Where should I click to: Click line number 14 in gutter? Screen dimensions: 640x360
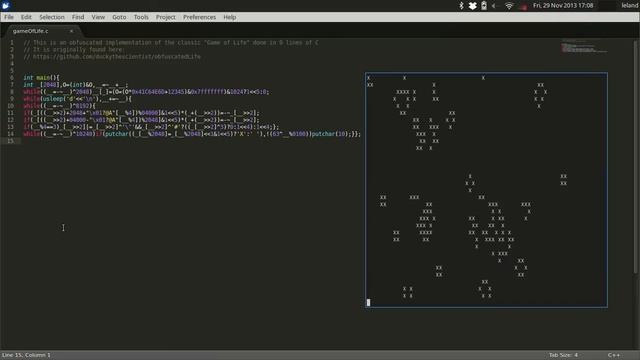point(11,134)
